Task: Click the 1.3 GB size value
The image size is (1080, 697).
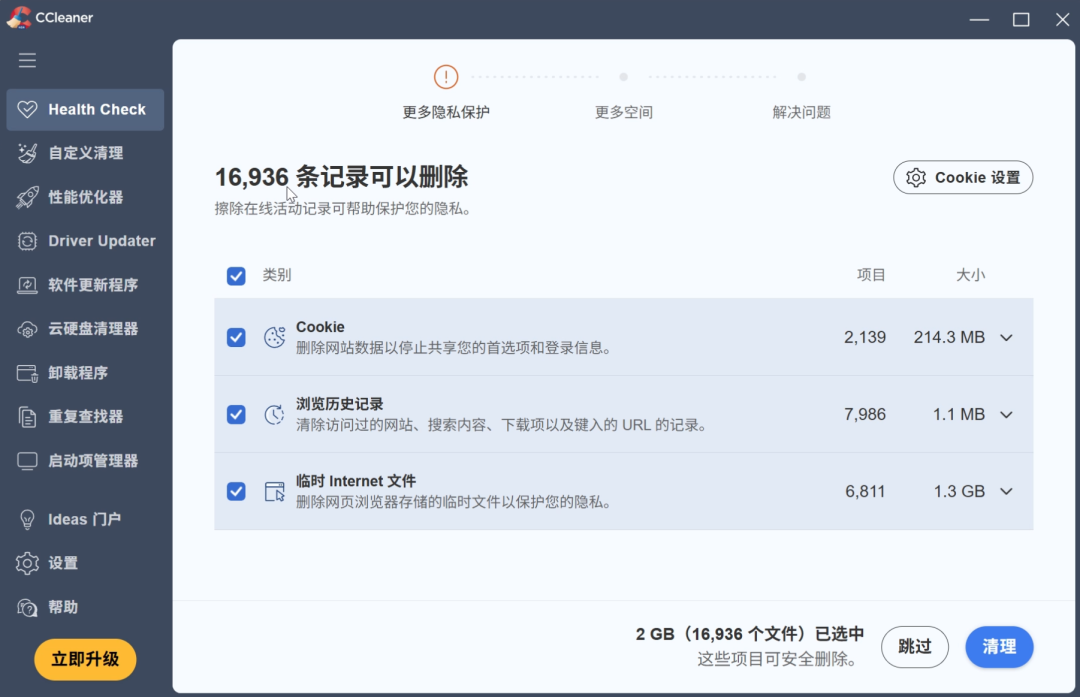Action: click(959, 491)
